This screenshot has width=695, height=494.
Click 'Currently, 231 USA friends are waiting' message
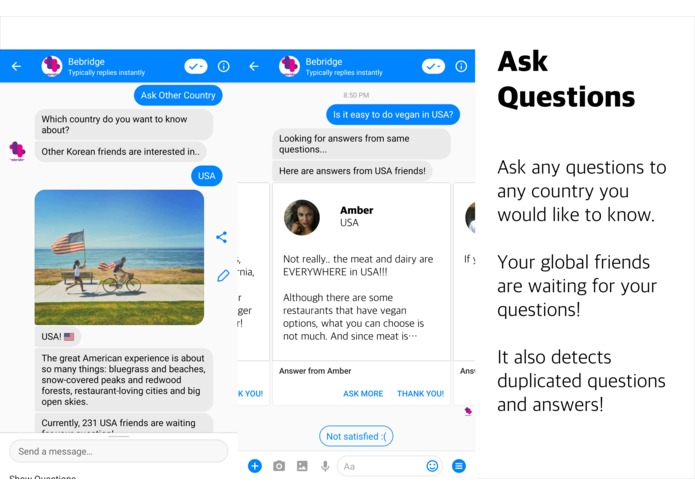click(124, 423)
